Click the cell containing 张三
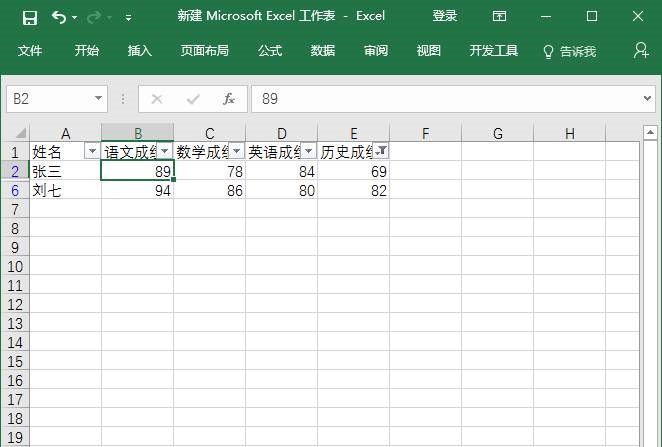Viewport: 662px width, 447px height. pyautogui.click(x=65, y=171)
